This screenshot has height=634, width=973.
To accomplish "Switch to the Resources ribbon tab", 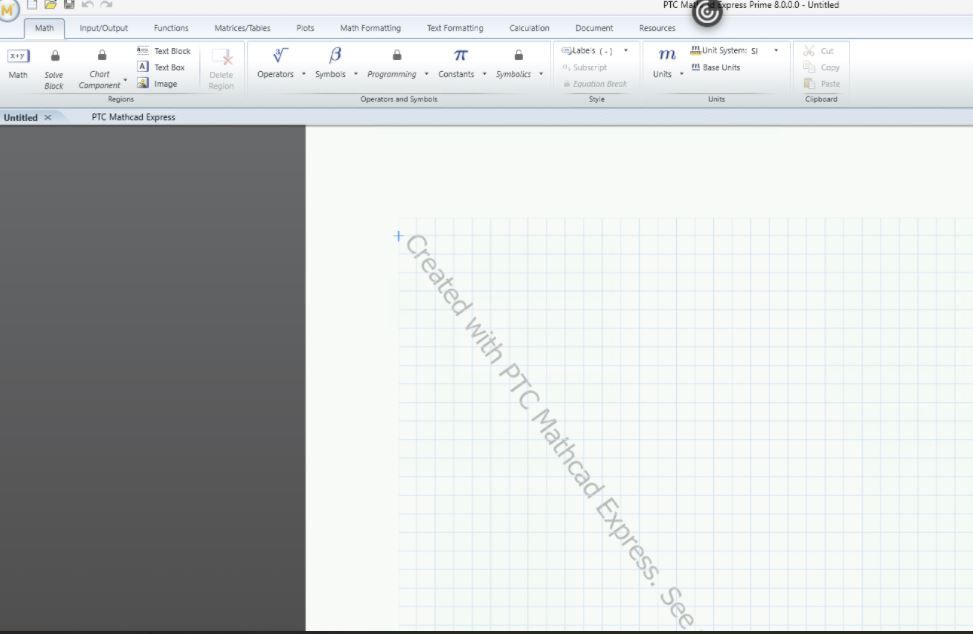I will coord(657,28).
